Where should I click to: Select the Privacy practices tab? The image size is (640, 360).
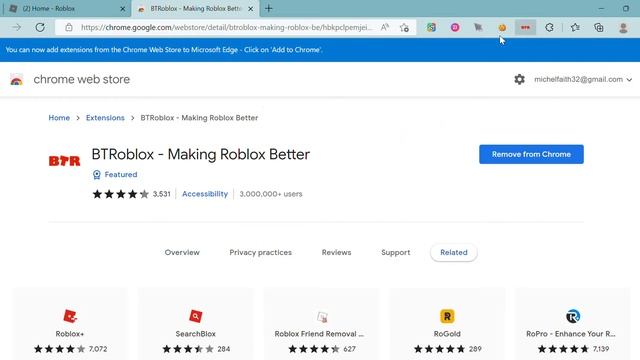point(260,252)
